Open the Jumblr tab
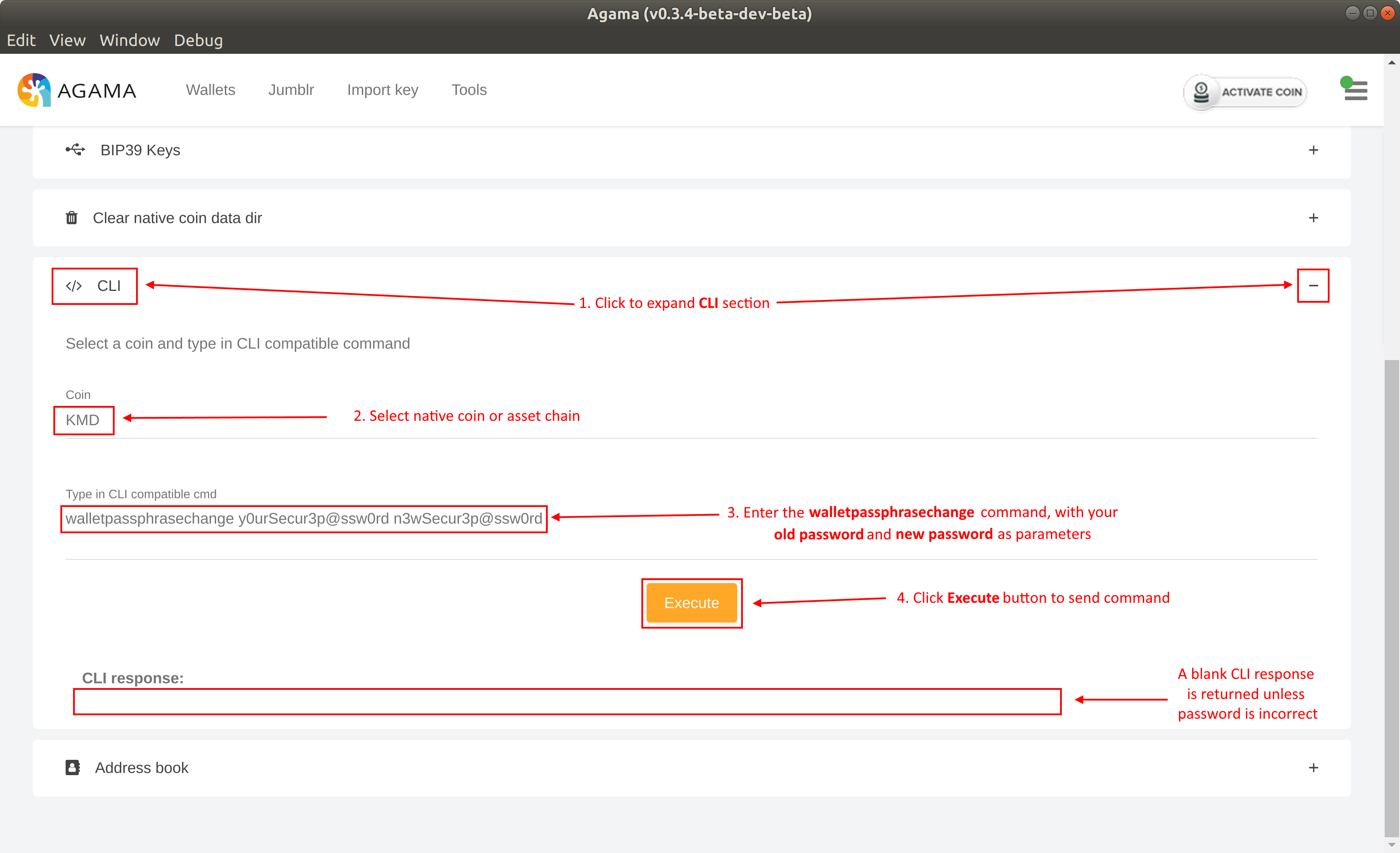 [291, 90]
